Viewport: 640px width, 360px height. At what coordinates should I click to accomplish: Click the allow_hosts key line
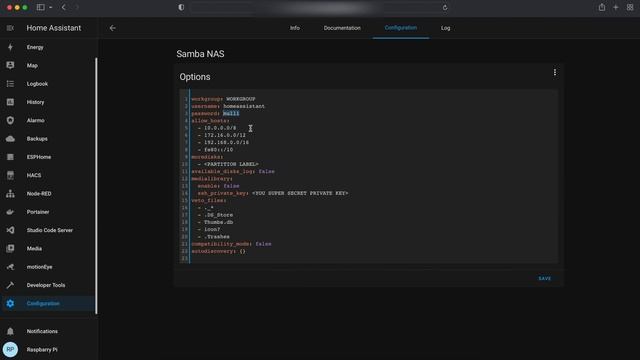point(210,121)
